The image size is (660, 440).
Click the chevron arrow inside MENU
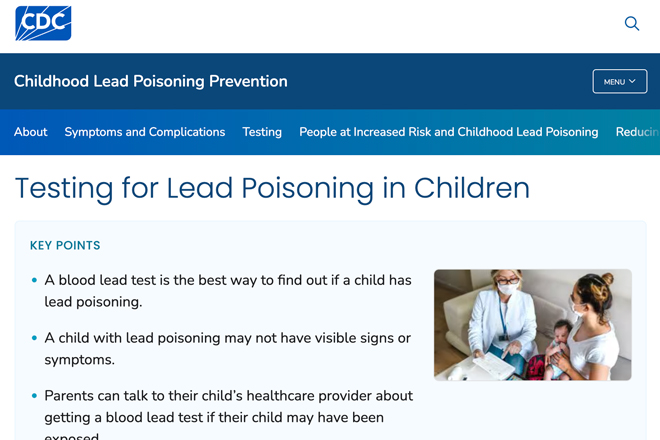coord(632,81)
